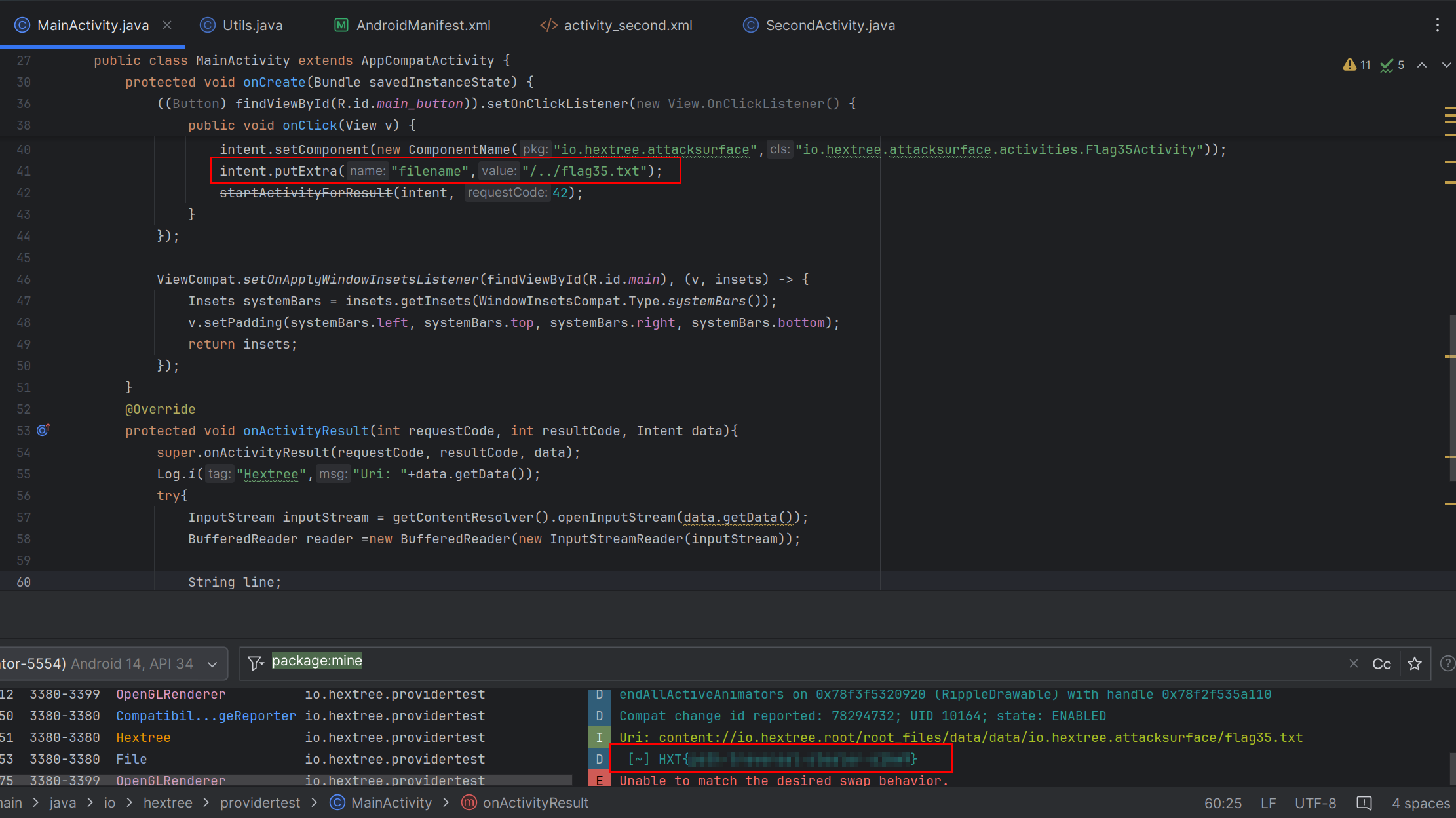
Task: Clear the Logcat filter text
Action: 1354,663
